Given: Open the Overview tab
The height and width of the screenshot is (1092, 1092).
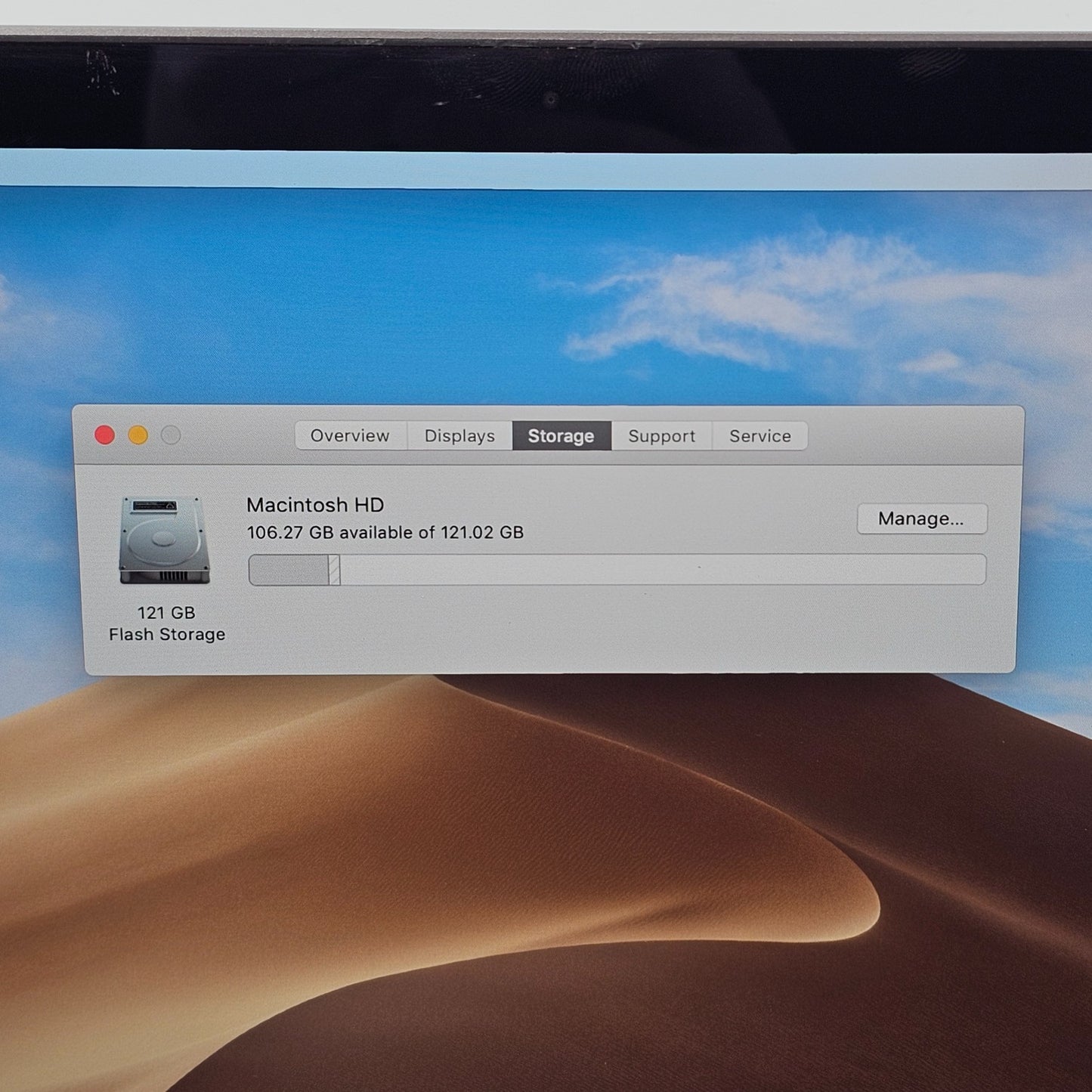Looking at the screenshot, I should (x=351, y=436).
